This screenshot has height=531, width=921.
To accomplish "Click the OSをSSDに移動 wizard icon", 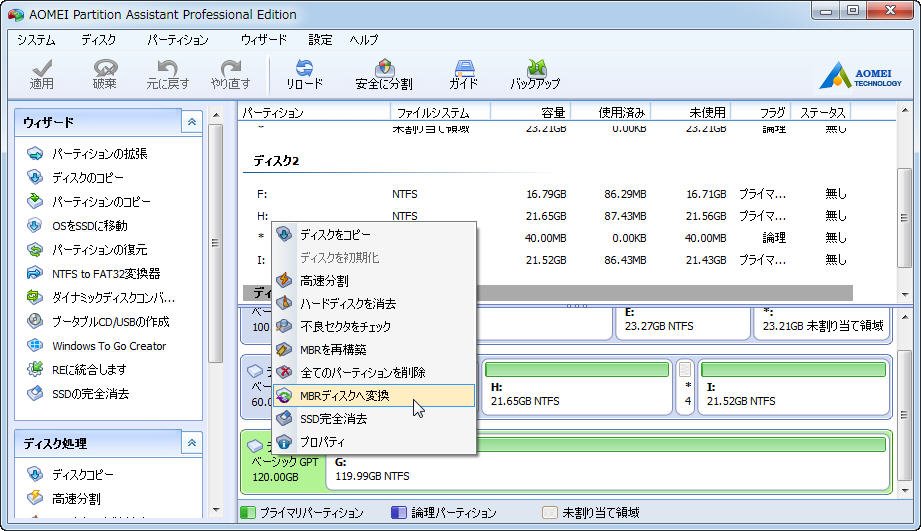I will [x=35, y=226].
